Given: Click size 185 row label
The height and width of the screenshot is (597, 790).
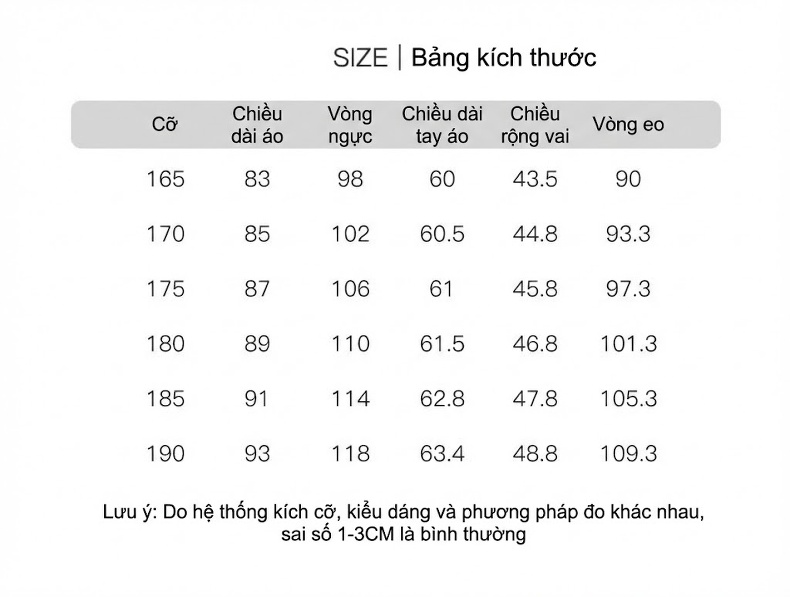Looking at the screenshot, I should (x=165, y=399).
